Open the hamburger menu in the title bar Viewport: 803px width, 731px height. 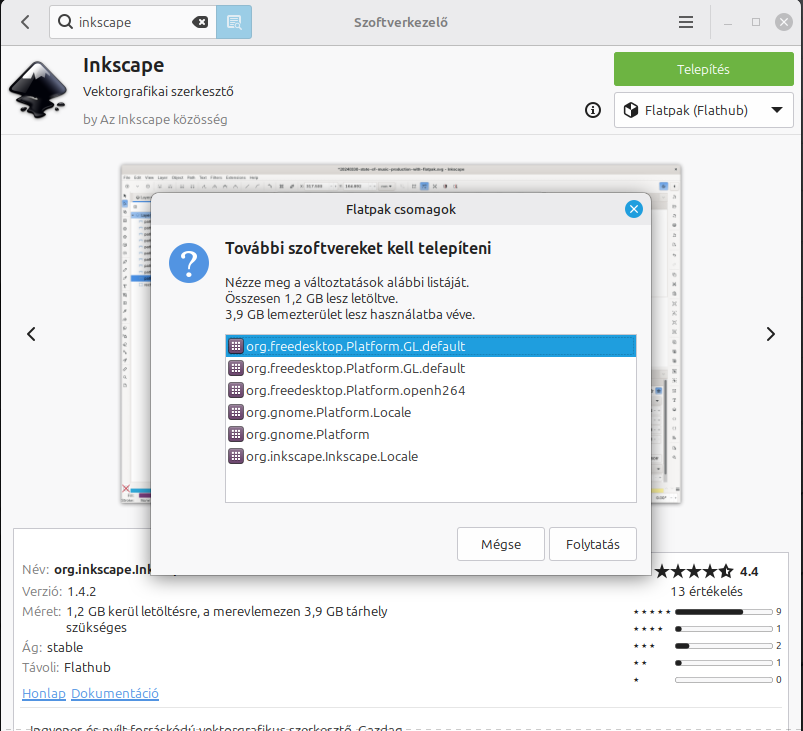click(686, 22)
